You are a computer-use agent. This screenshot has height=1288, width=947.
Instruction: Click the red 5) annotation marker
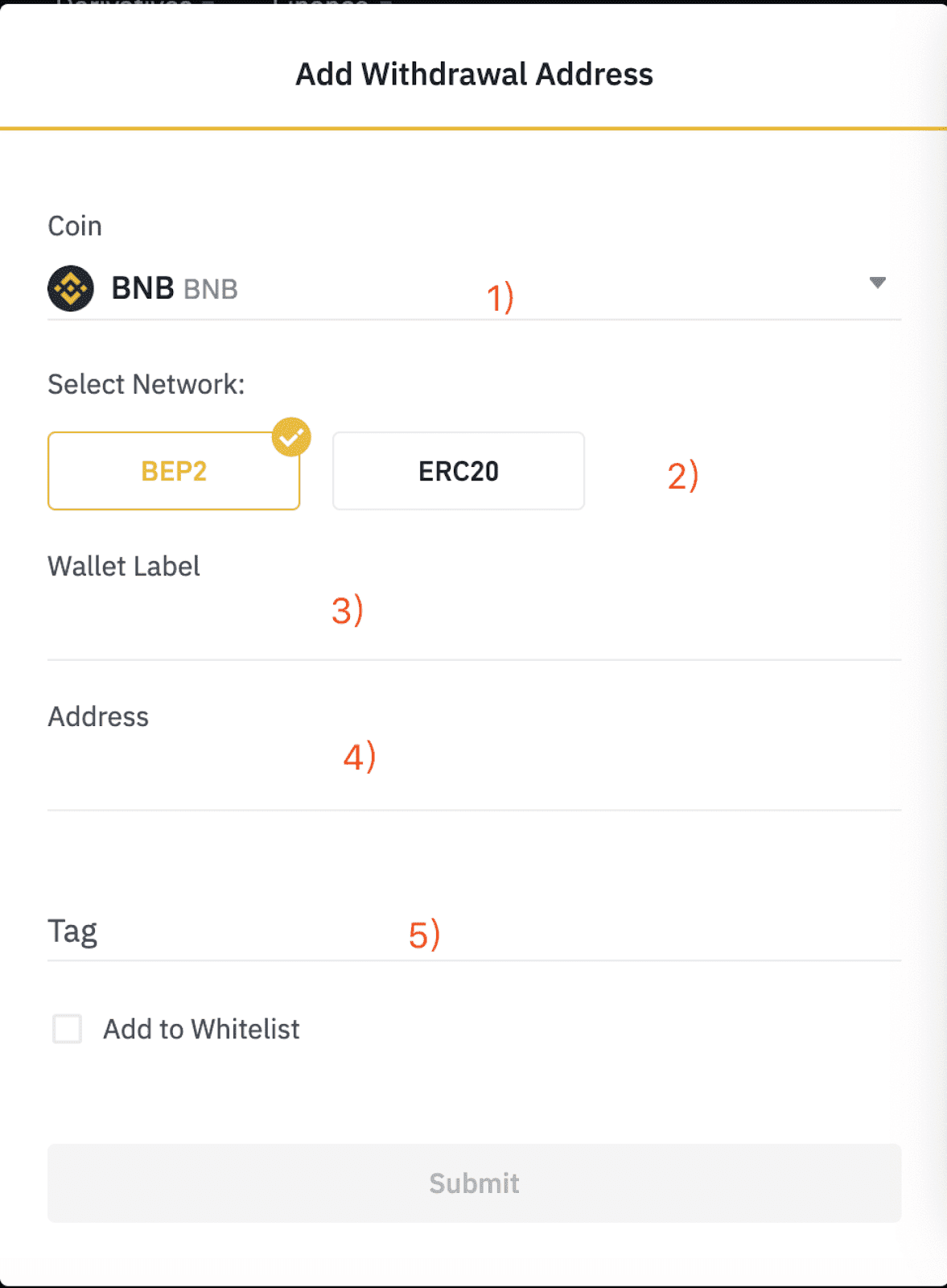coord(424,935)
